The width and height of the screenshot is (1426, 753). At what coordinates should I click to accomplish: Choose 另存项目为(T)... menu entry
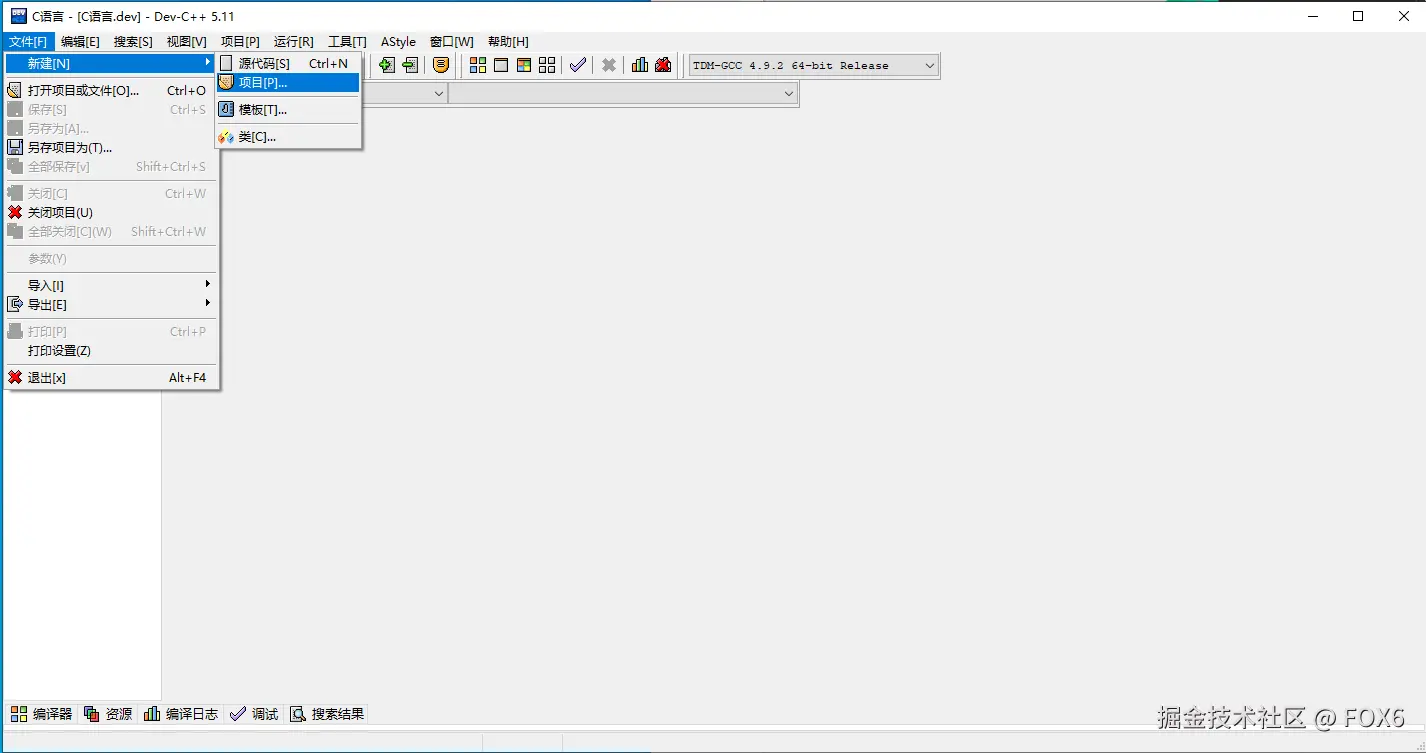pos(112,147)
